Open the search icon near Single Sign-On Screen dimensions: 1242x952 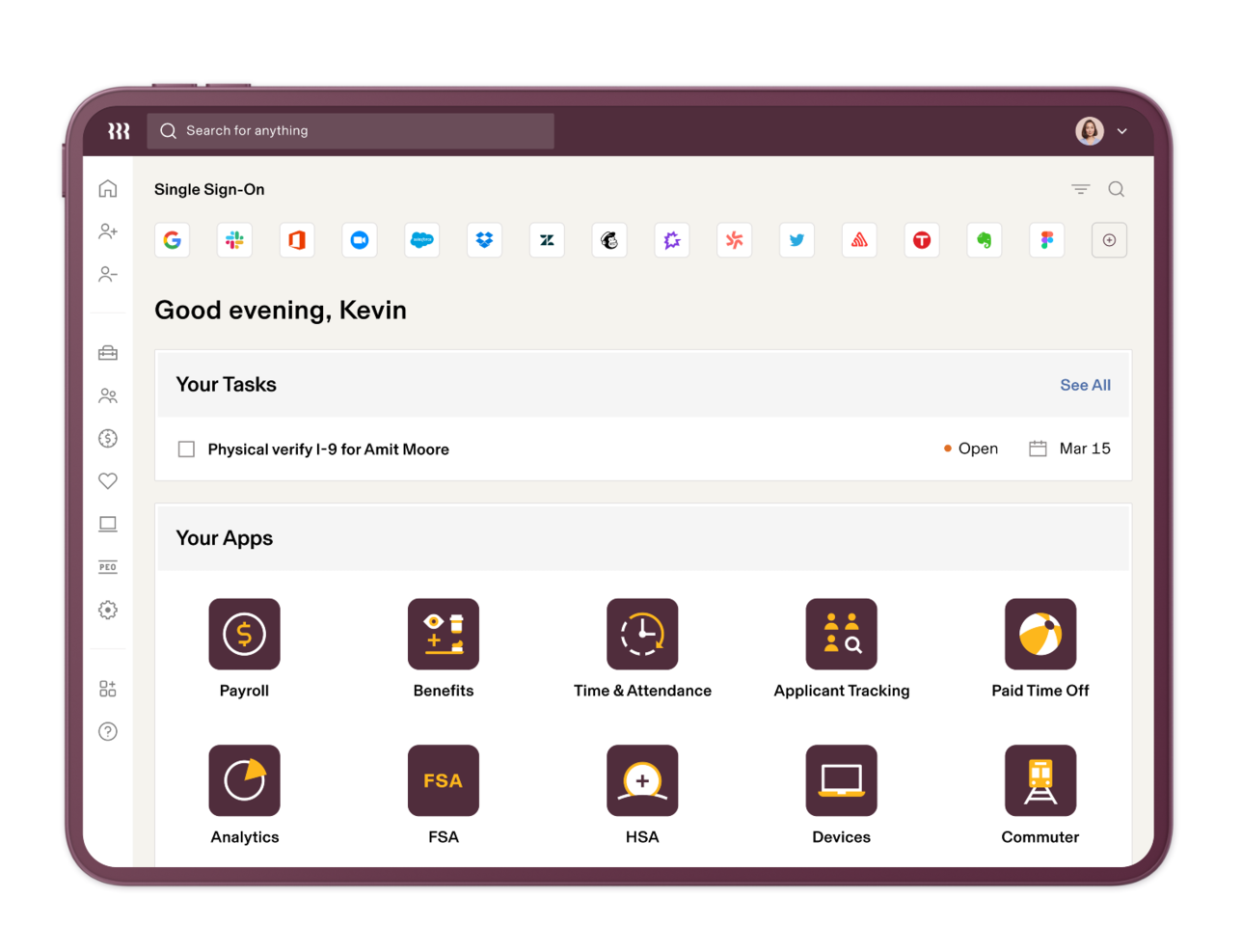(1116, 189)
